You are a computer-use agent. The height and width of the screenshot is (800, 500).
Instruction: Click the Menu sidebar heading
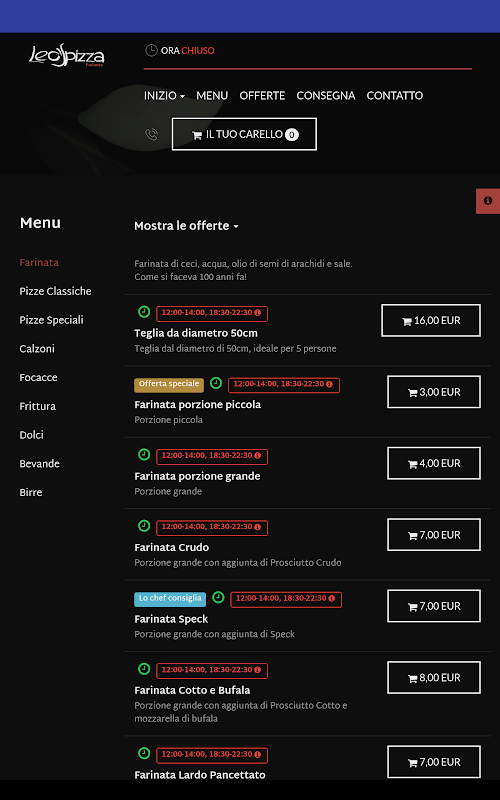[40, 223]
